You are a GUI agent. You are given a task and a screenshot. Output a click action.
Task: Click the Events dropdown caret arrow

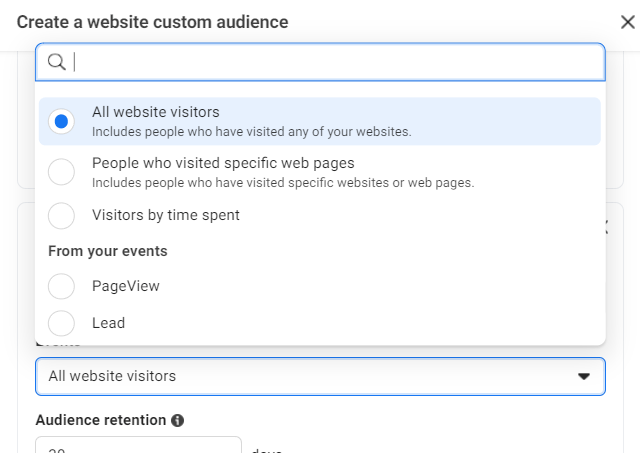tap(584, 377)
